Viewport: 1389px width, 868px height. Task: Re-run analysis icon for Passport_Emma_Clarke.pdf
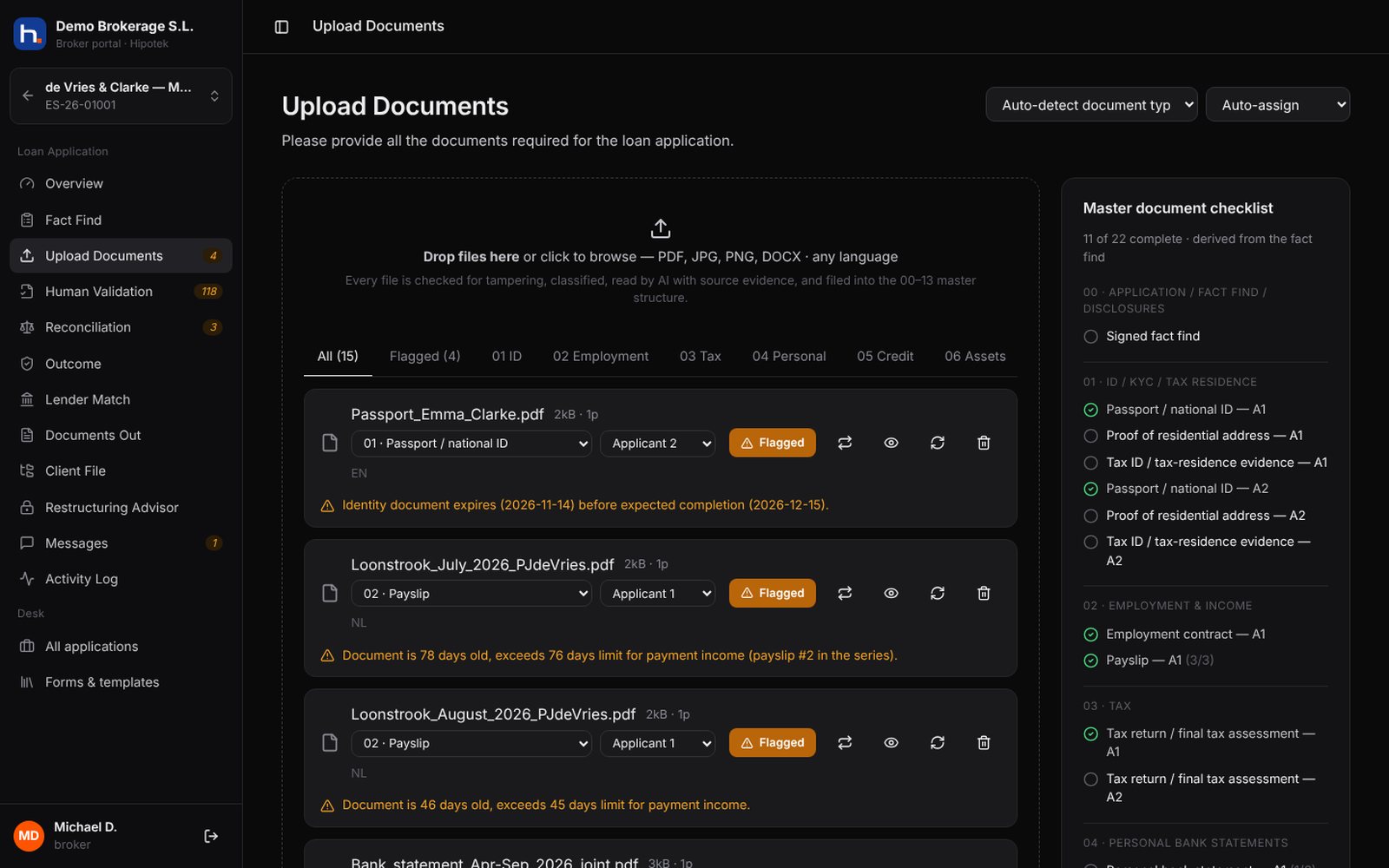tap(938, 443)
